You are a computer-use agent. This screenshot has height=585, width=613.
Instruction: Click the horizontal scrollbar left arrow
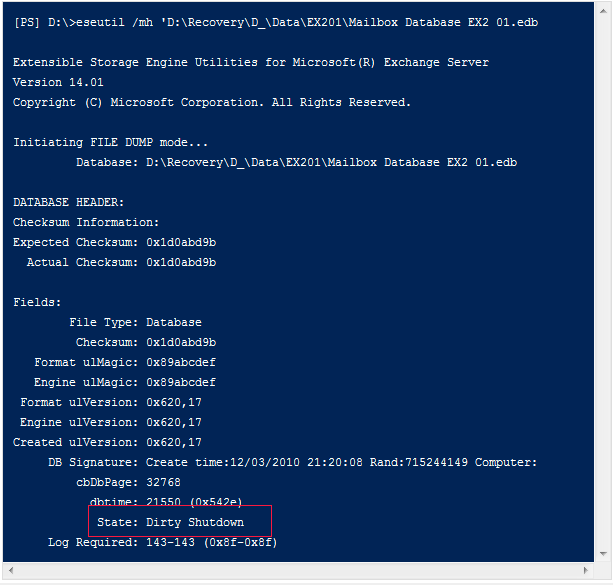11,571
